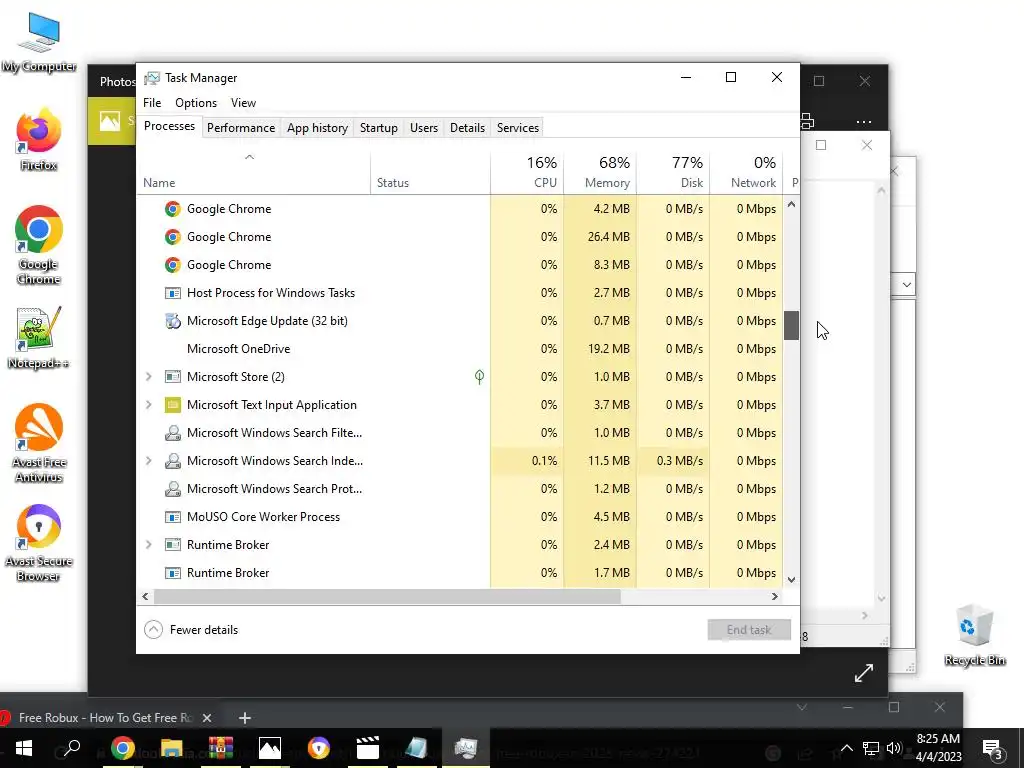
Task: Show hidden tray icons chevron
Action: [846, 748]
